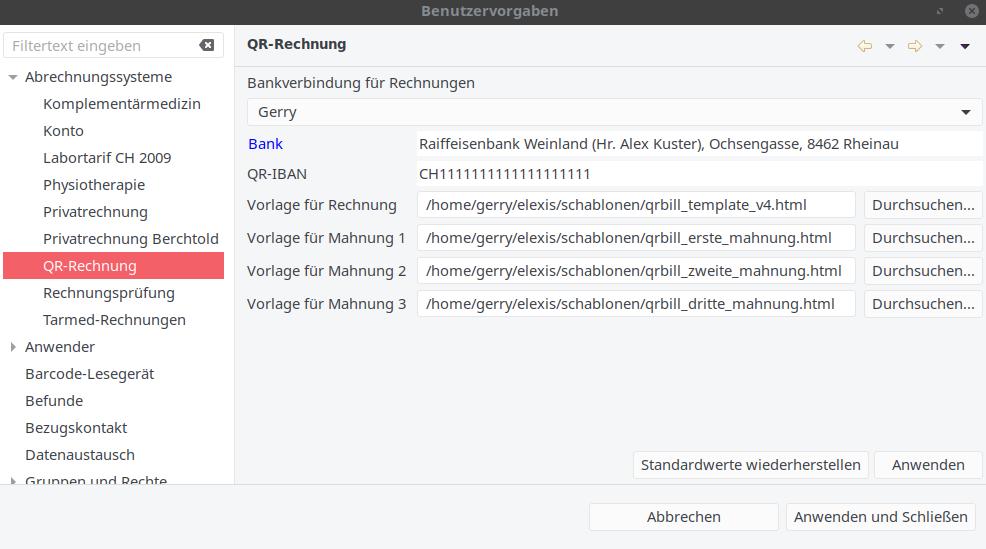
Task: Select Befunde in the sidebar
Action: (x=54, y=401)
